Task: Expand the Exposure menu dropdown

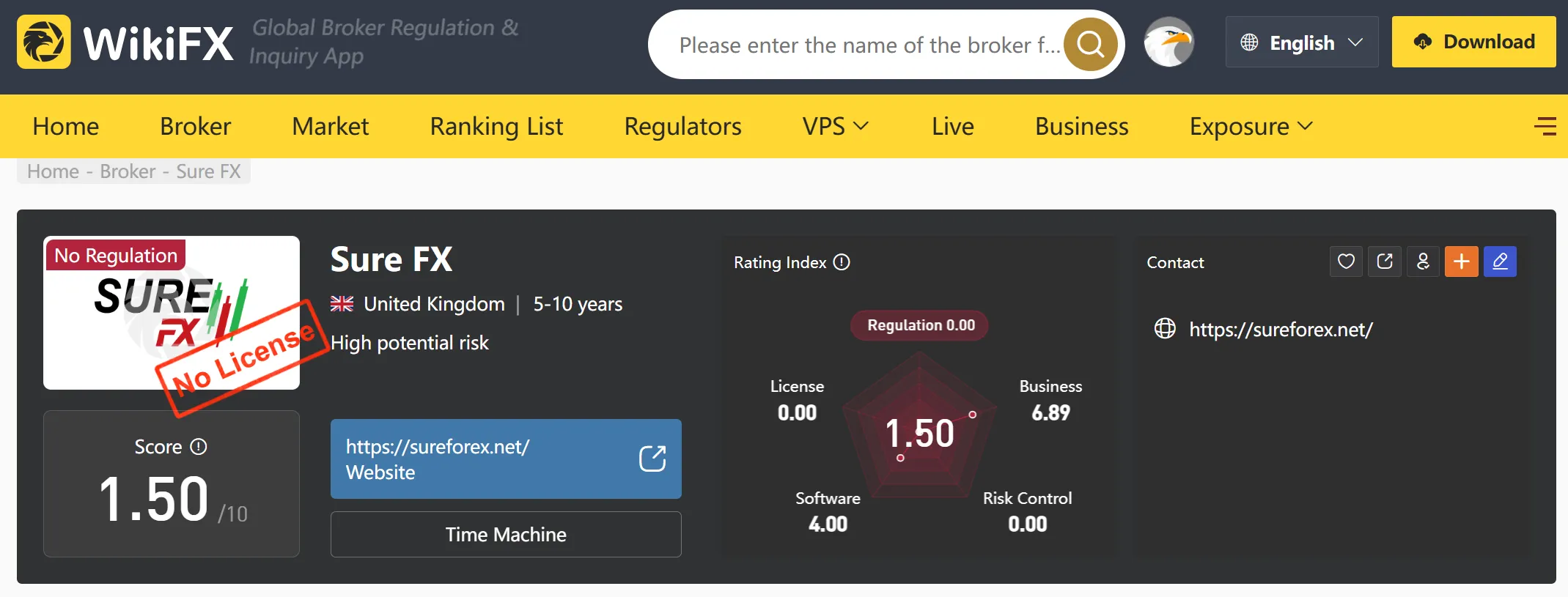Action: (x=1251, y=126)
